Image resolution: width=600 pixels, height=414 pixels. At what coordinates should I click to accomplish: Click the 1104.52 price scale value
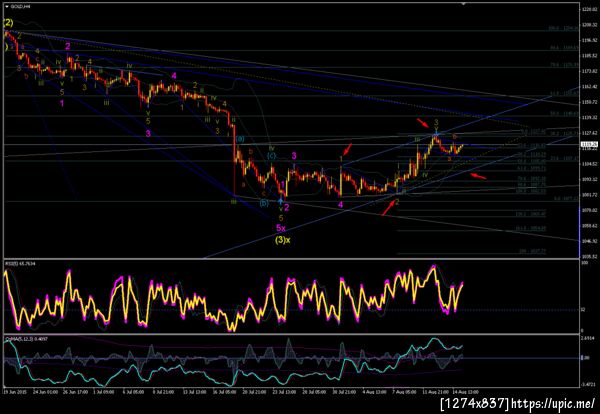point(589,164)
